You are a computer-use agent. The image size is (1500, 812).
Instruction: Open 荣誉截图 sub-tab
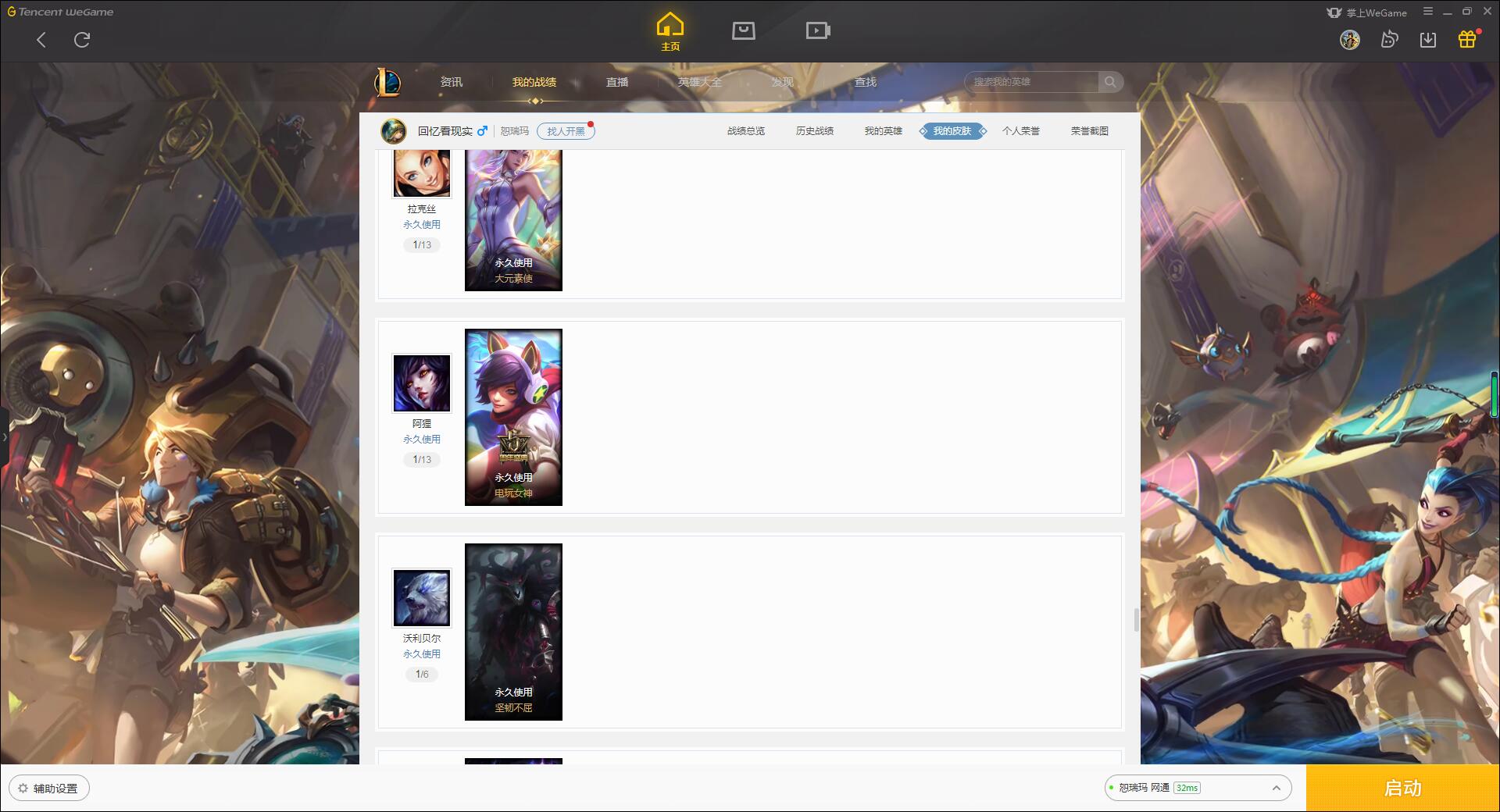click(1090, 131)
